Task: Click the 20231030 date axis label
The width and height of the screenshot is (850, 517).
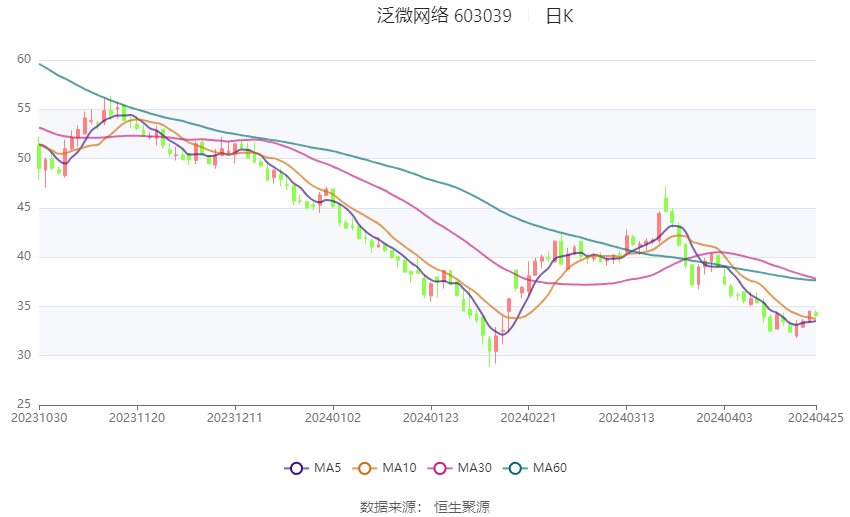Action: pyautogui.click(x=39, y=418)
